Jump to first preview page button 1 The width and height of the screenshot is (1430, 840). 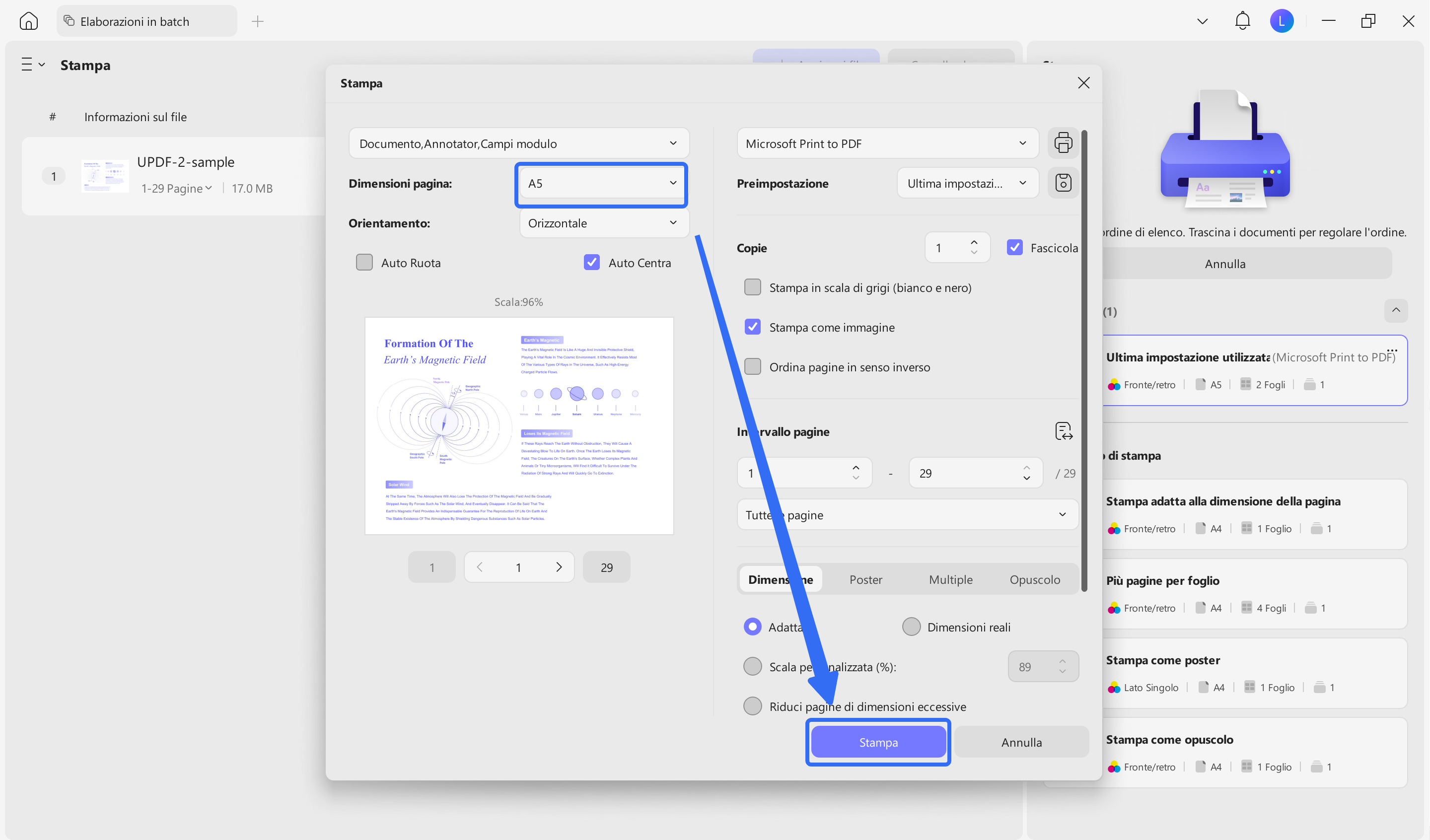point(431,567)
